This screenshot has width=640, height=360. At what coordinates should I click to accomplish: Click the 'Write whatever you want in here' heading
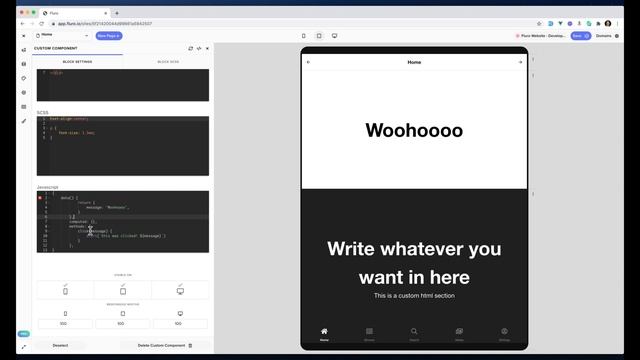pyautogui.click(x=414, y=263)
